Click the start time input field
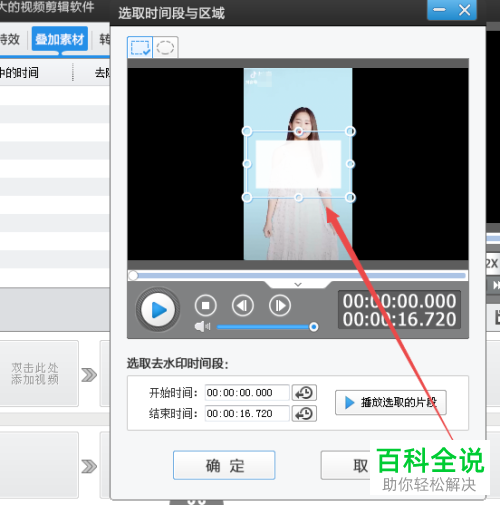Screen dimensions: 500x505 [x=247, y=393]
